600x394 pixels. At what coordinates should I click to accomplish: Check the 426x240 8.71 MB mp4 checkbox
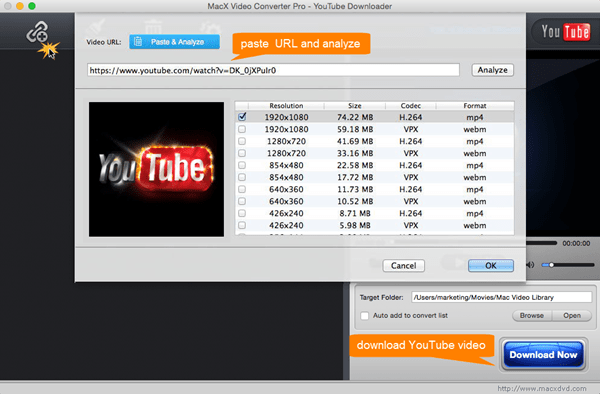coord(242,213)
